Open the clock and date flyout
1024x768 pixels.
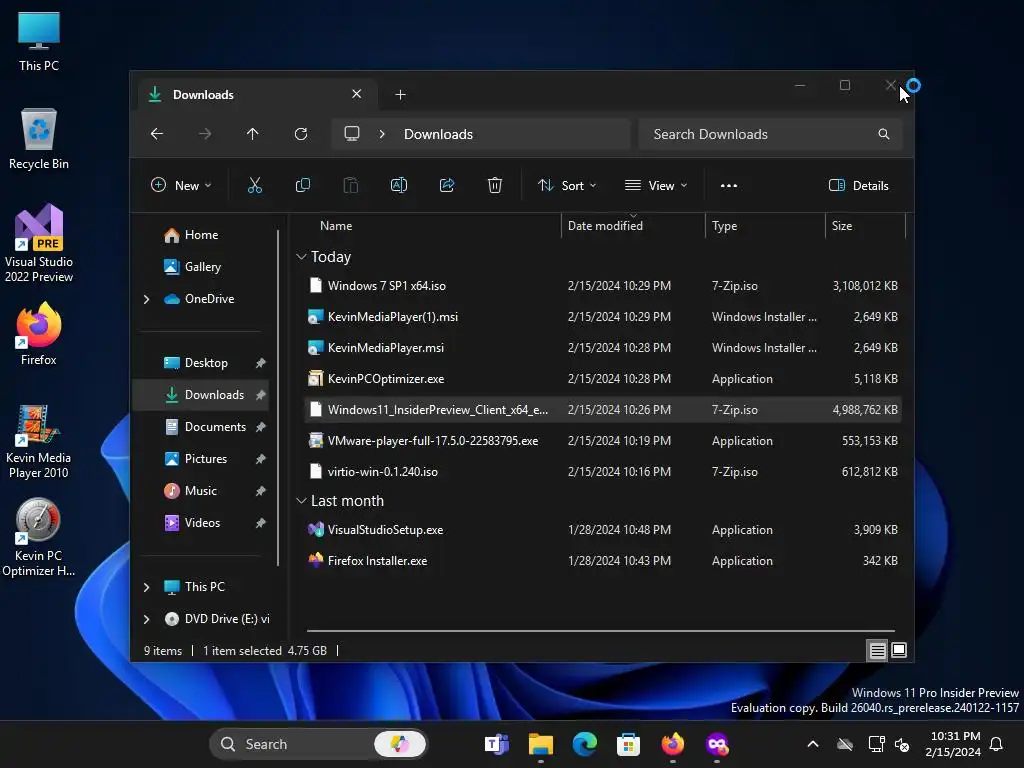[x=953, y=744]
